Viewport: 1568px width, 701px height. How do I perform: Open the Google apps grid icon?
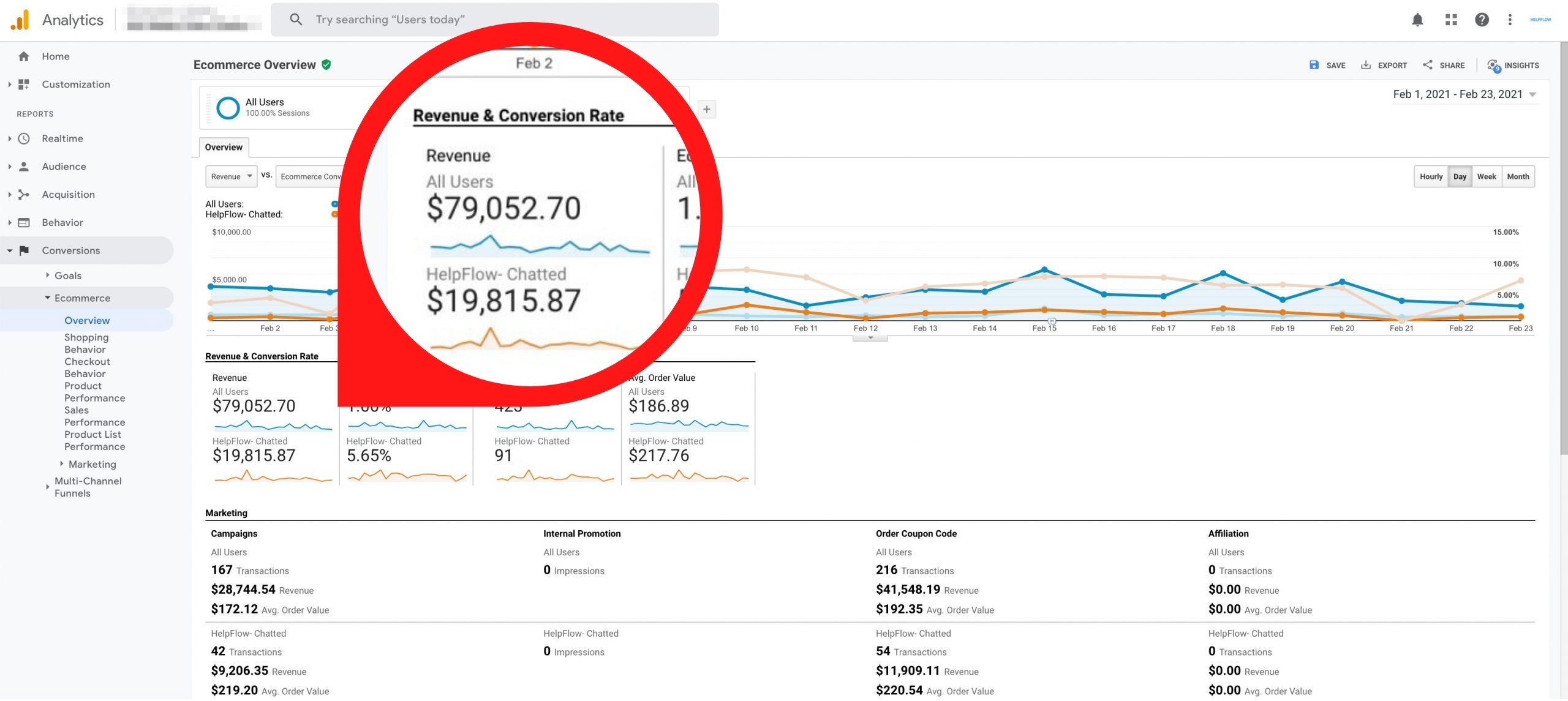(x=1450, y=20)
